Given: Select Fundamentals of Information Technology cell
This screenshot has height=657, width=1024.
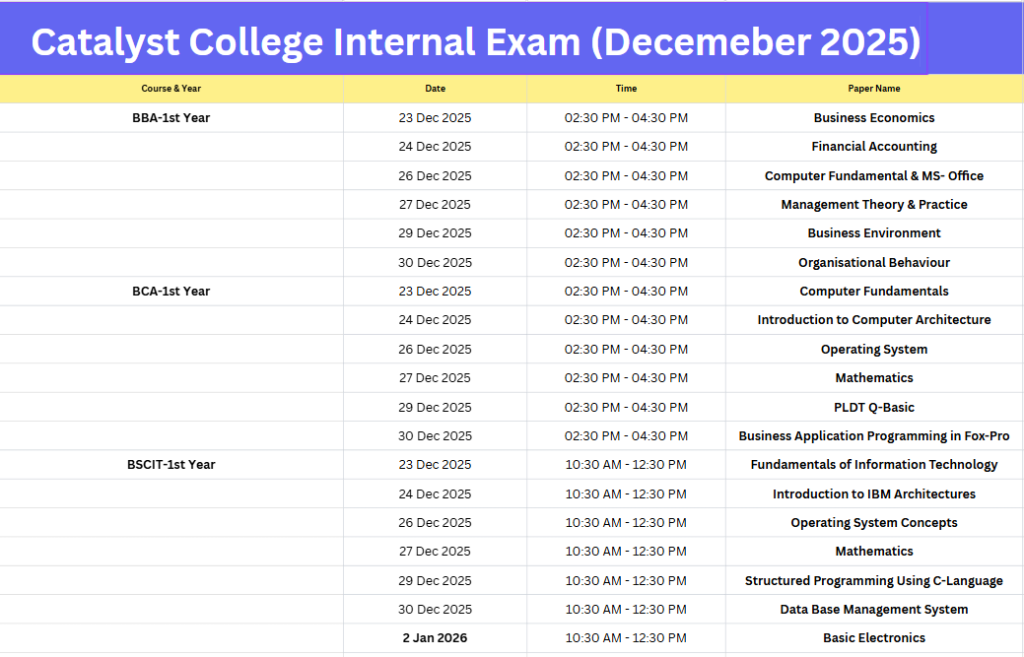Looking at the screenshot, I should pos(874,464).
